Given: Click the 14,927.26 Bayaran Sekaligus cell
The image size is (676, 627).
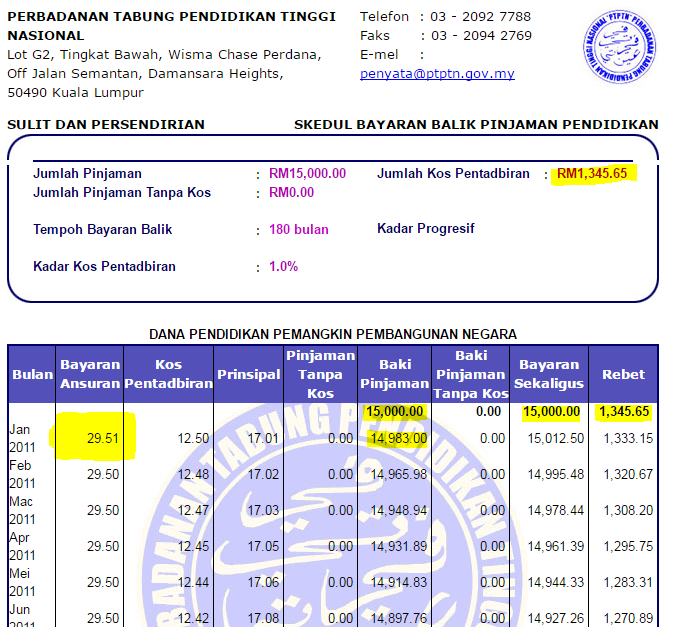Looking at the screenshot, I should coord(556,618).
